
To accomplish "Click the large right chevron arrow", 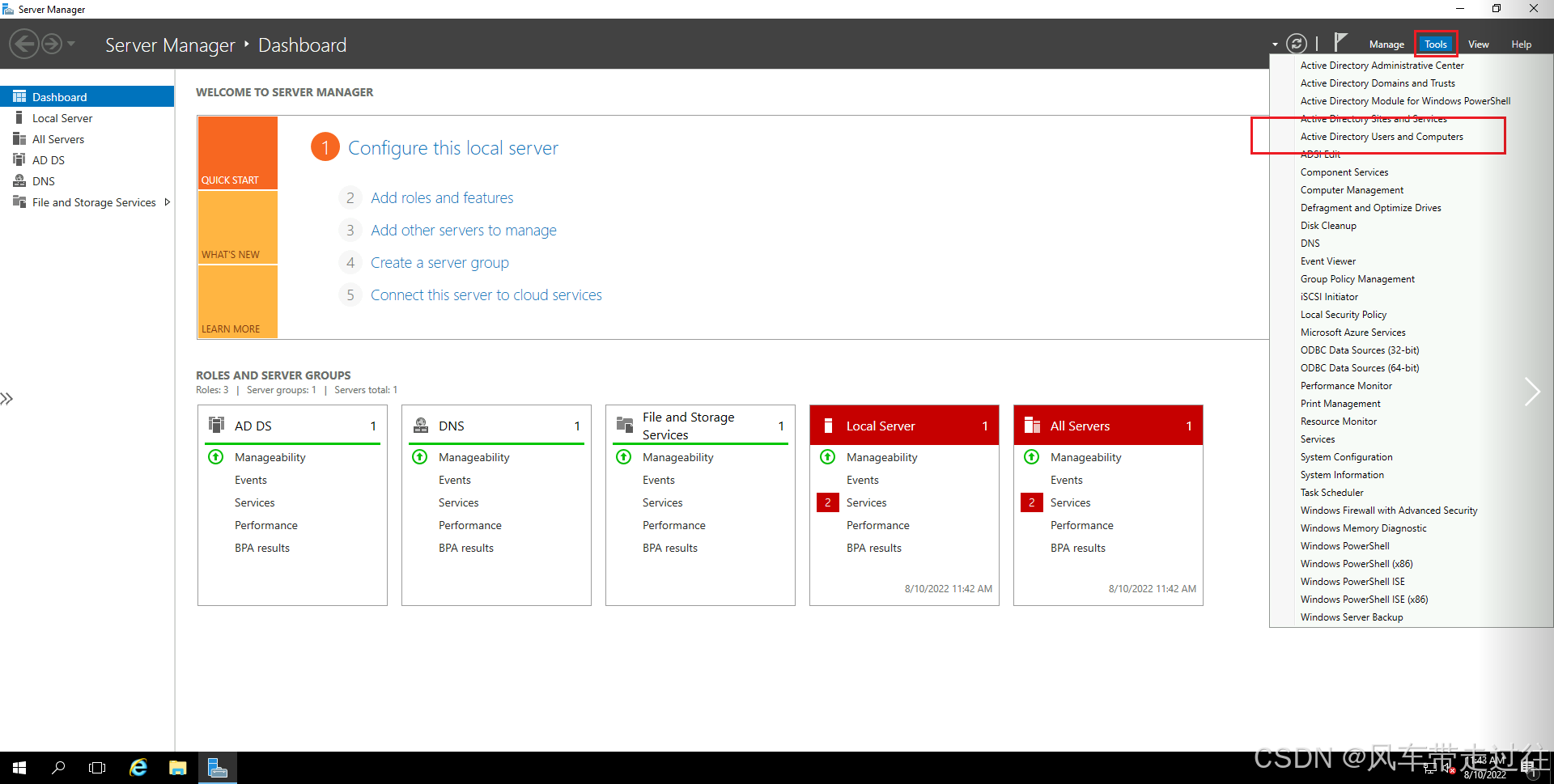I will (1532, 392).
